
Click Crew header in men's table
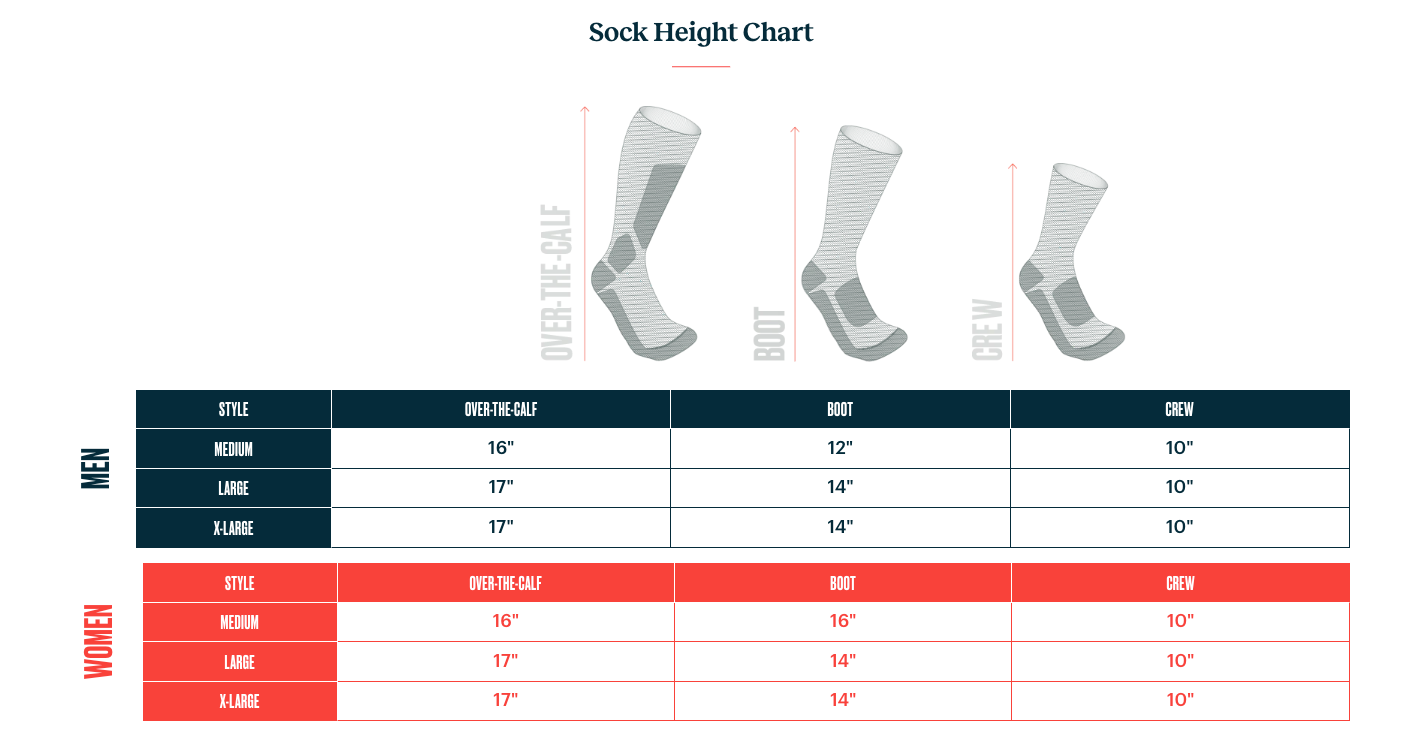click(1179, 410)
